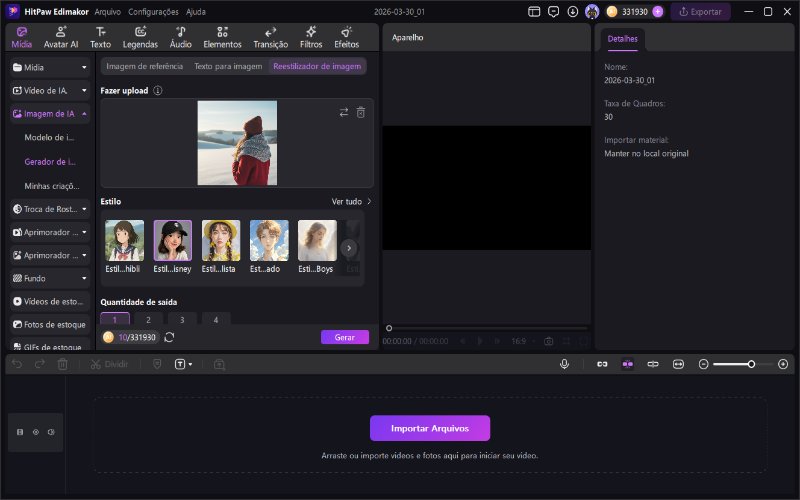Switch to the Texto para imagem tab
Image resolution: width=800 pixels, height=500 pixels.
(227, 66)
